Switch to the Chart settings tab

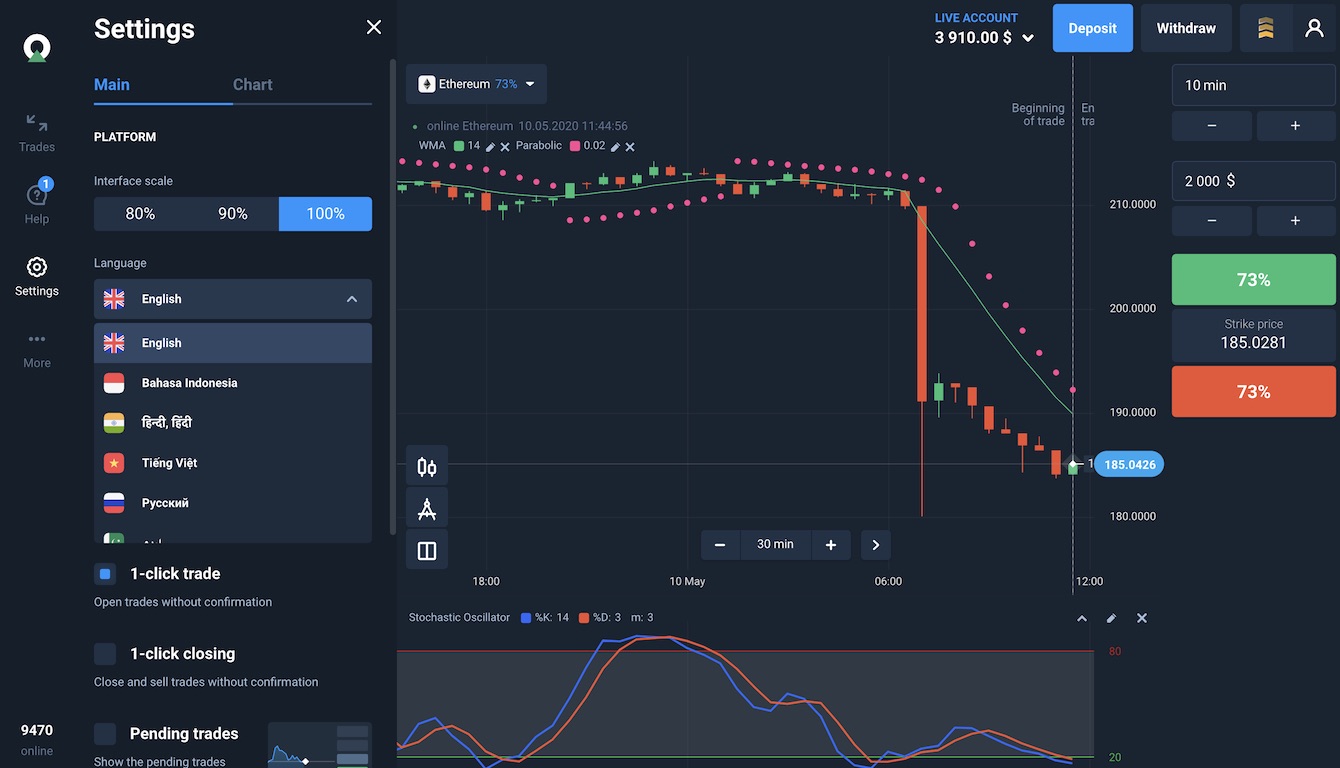pyautogui.click(x=252, y=85)
